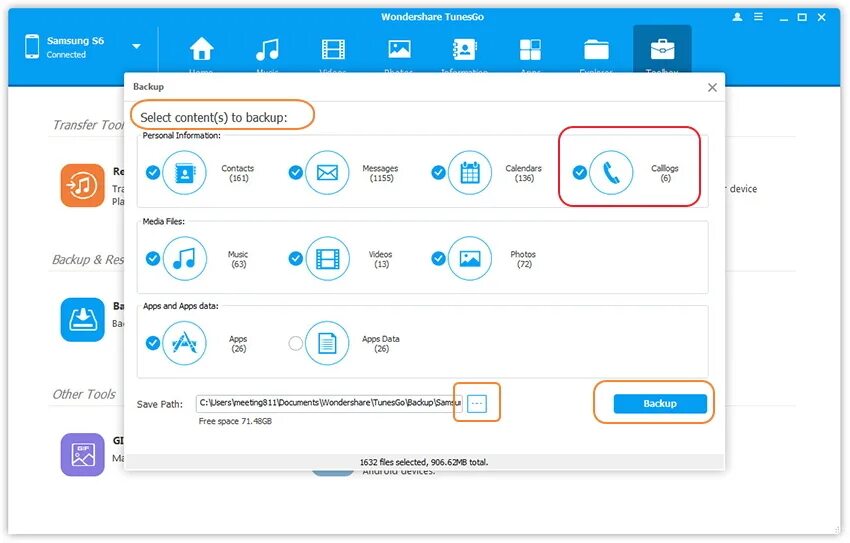Screen dimensions: 850x543
Task: Open the Photos tab in top toolbar
Action: tap(399, 50)
